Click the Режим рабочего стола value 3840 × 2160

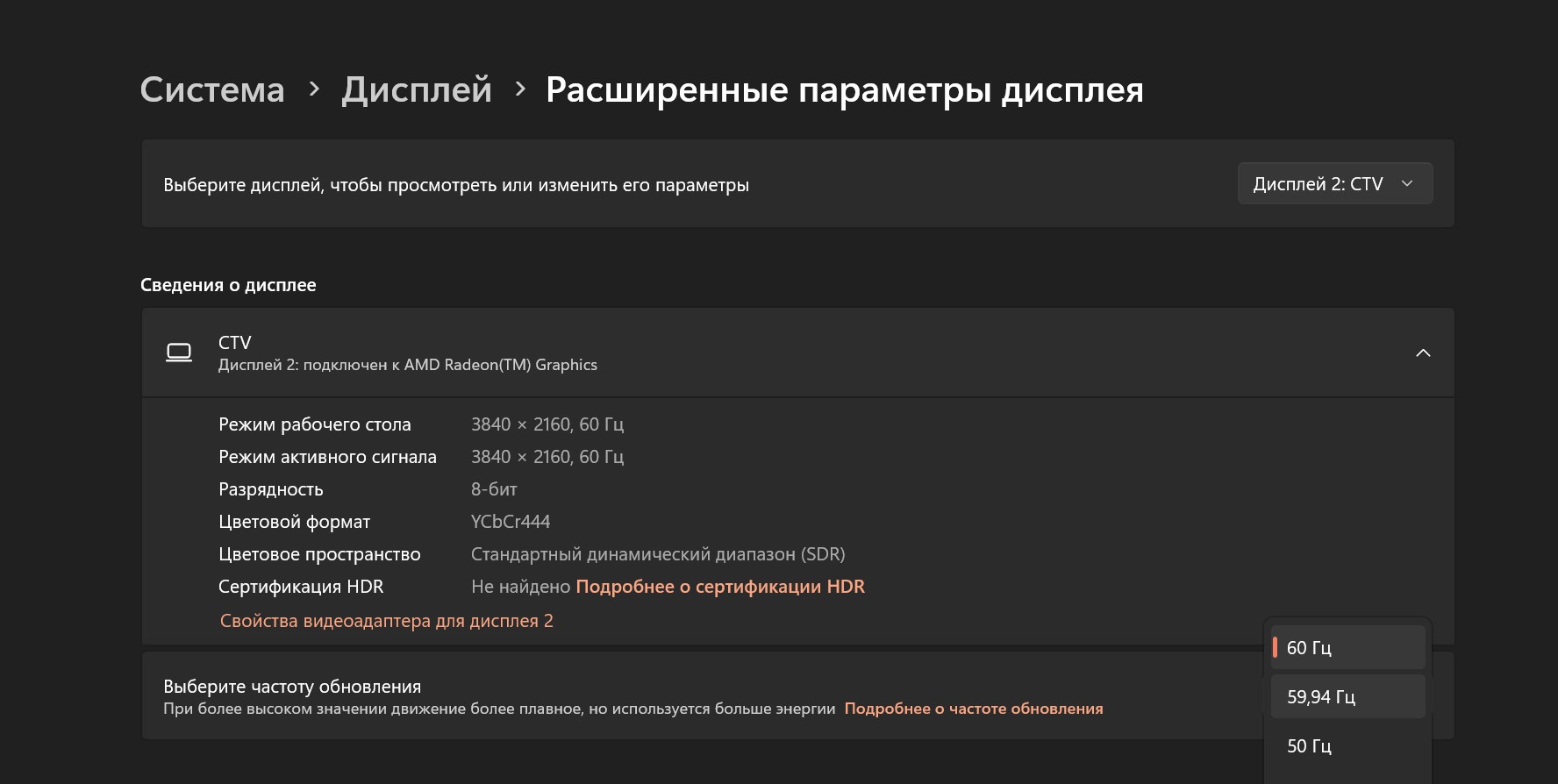coord(547,424)
